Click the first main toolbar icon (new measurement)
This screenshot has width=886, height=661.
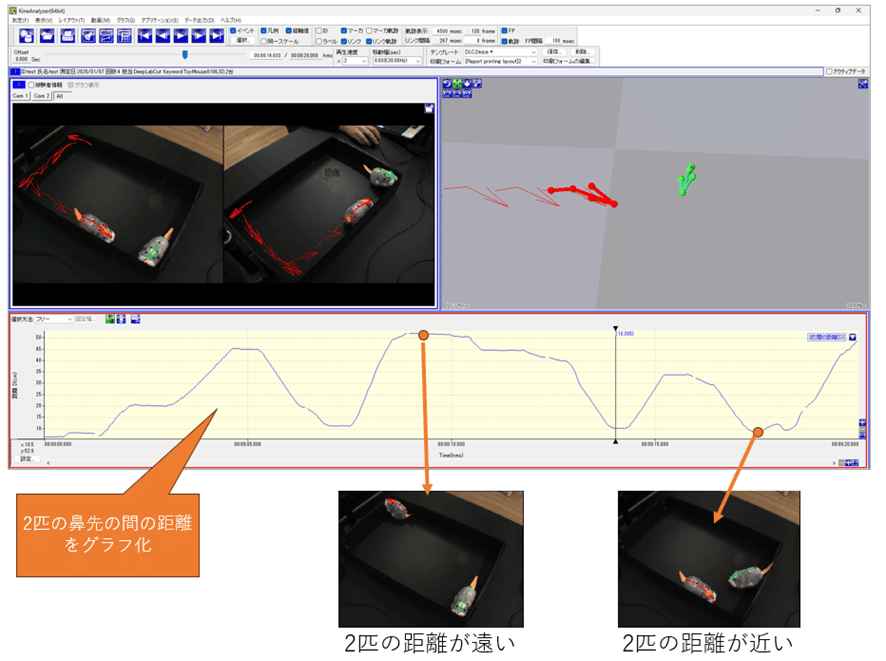point(26,36)
